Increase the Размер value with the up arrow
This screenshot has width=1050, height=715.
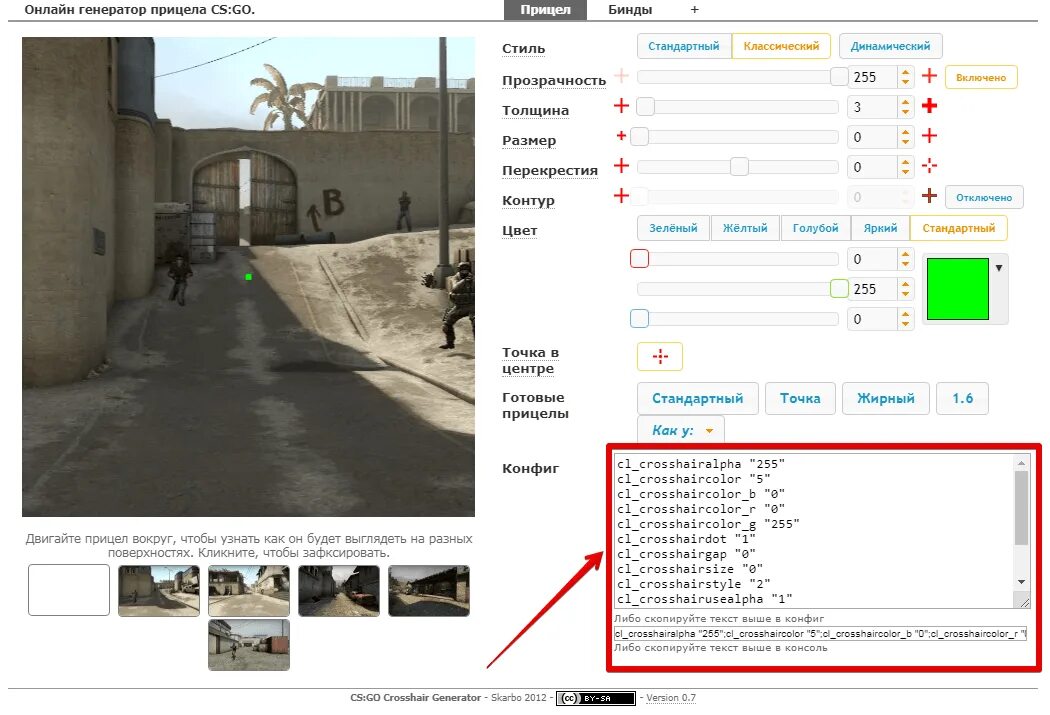click(x=905, y=133)
